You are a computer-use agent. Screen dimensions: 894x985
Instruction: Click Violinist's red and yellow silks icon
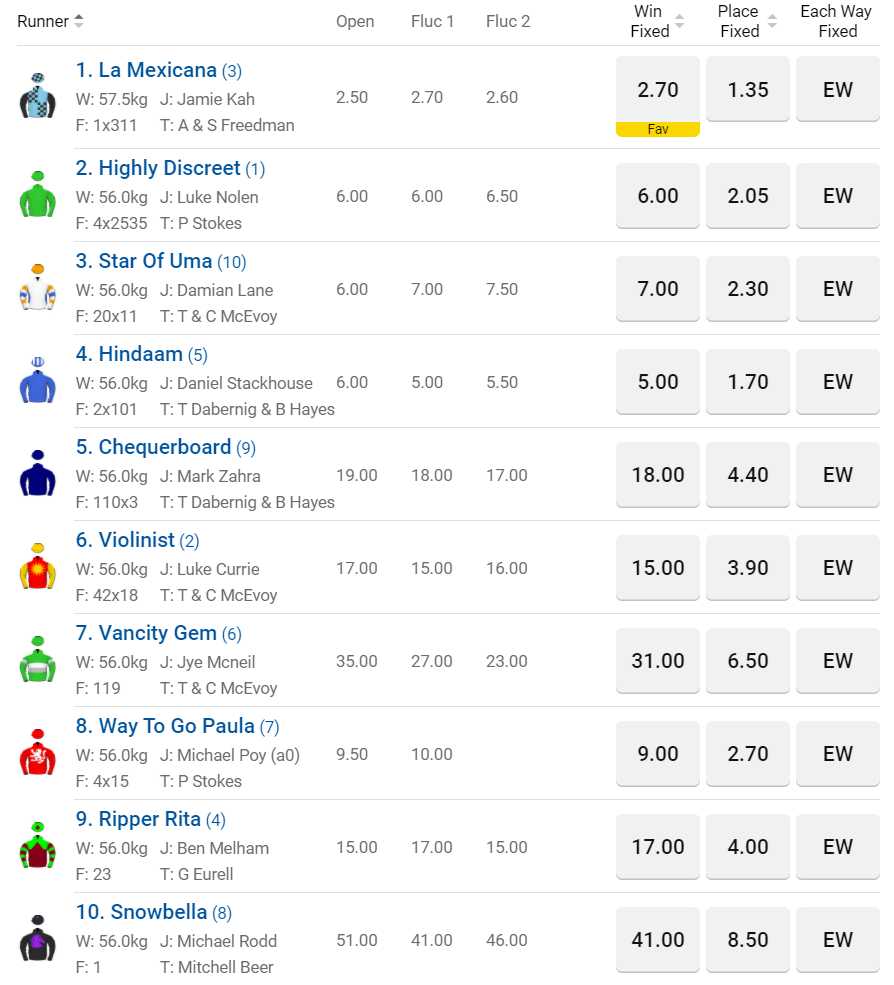(37, 566)
